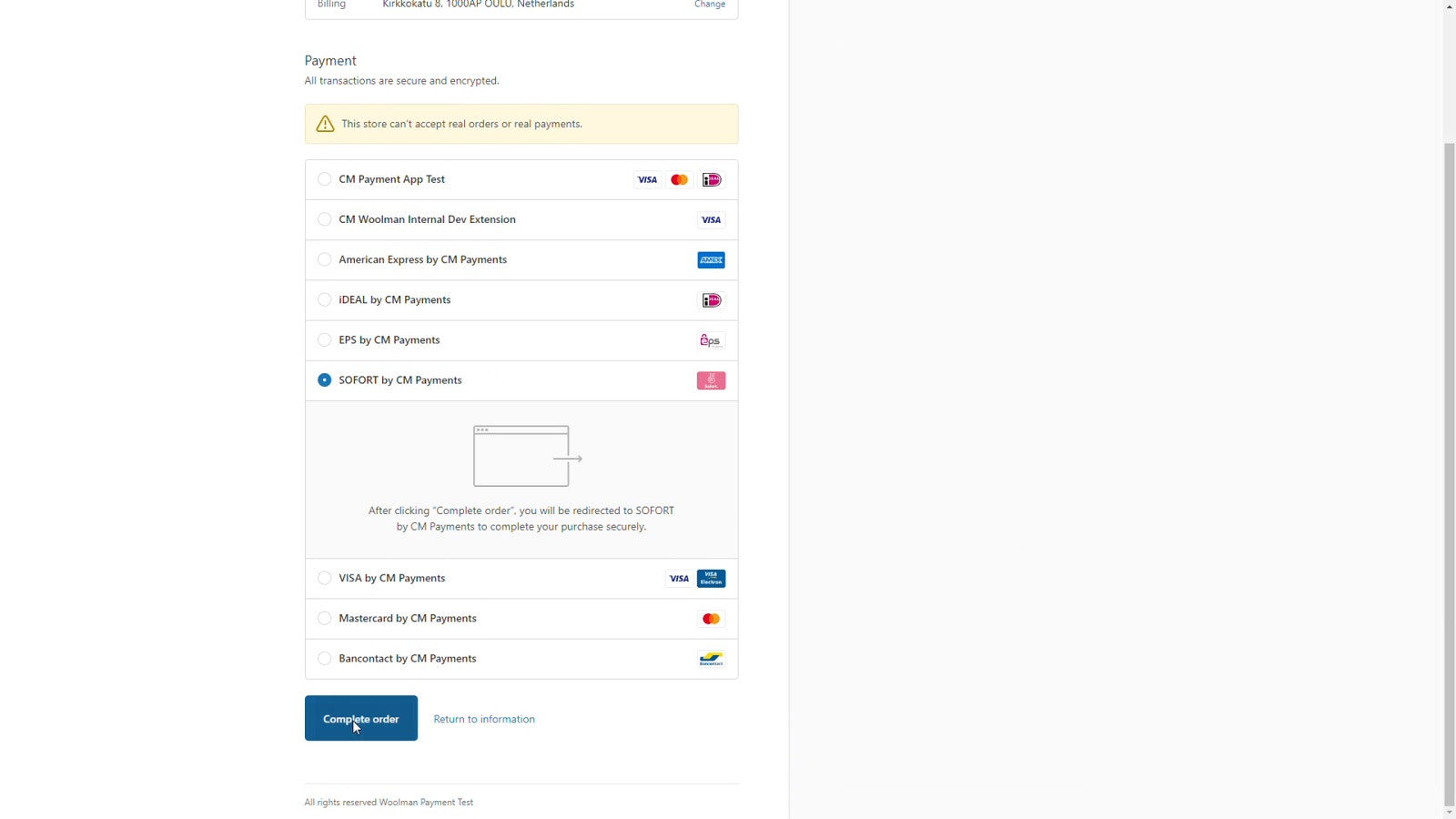The height and width of the screenshot is (819, 1456).
Task: Choose VISA by CM Payments radio
Action: (x=324, y=578)
